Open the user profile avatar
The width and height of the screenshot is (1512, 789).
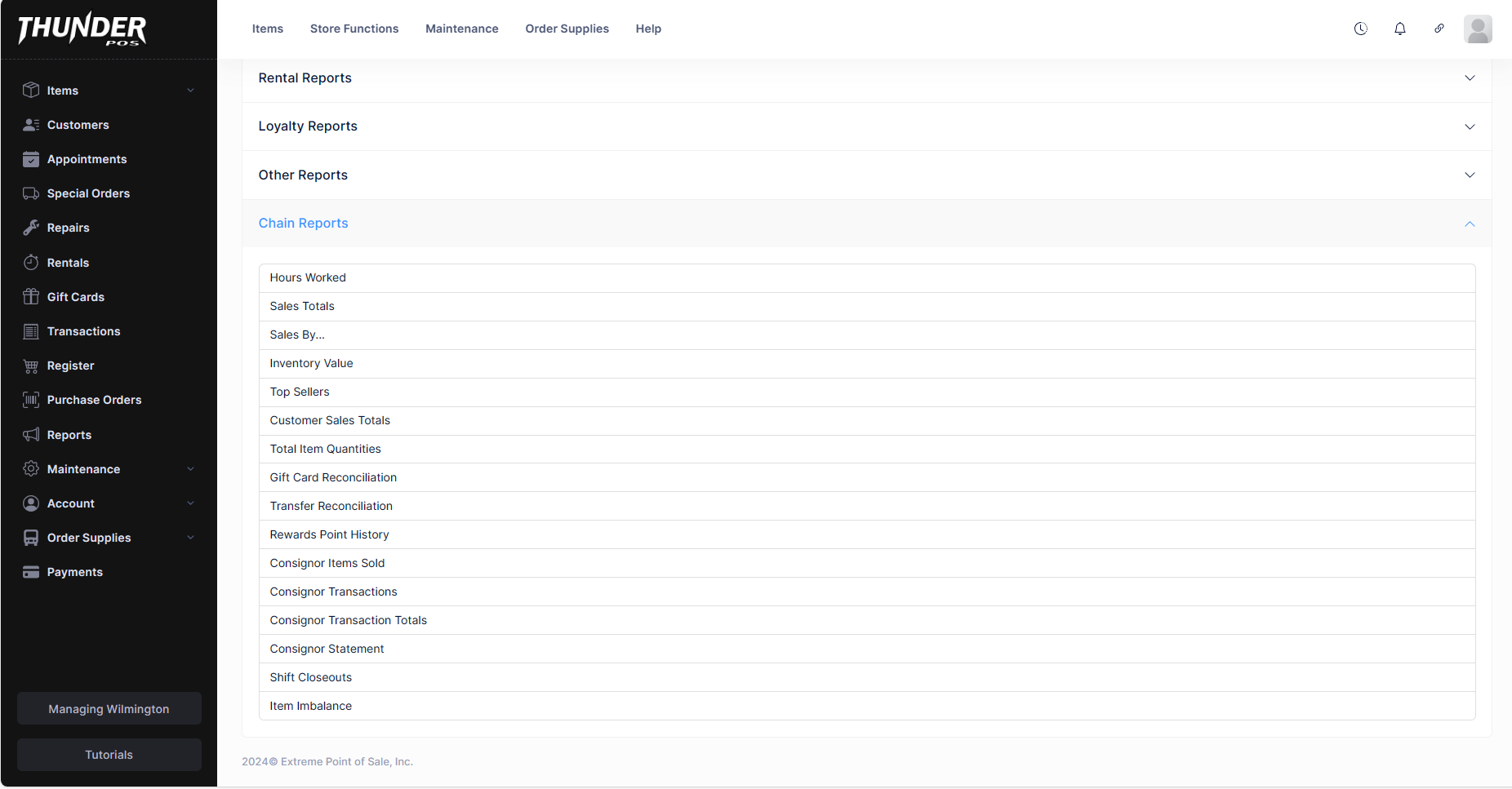click(x=1477, y=29)
